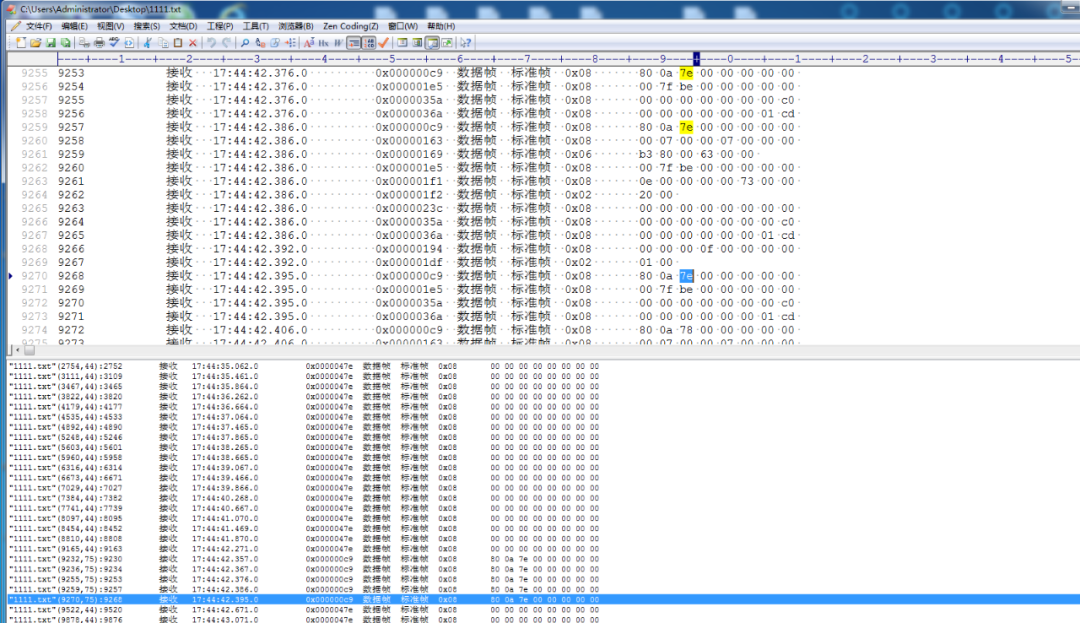1080x623 pixels.
Task: View document in browser icon
Action: 129,43
